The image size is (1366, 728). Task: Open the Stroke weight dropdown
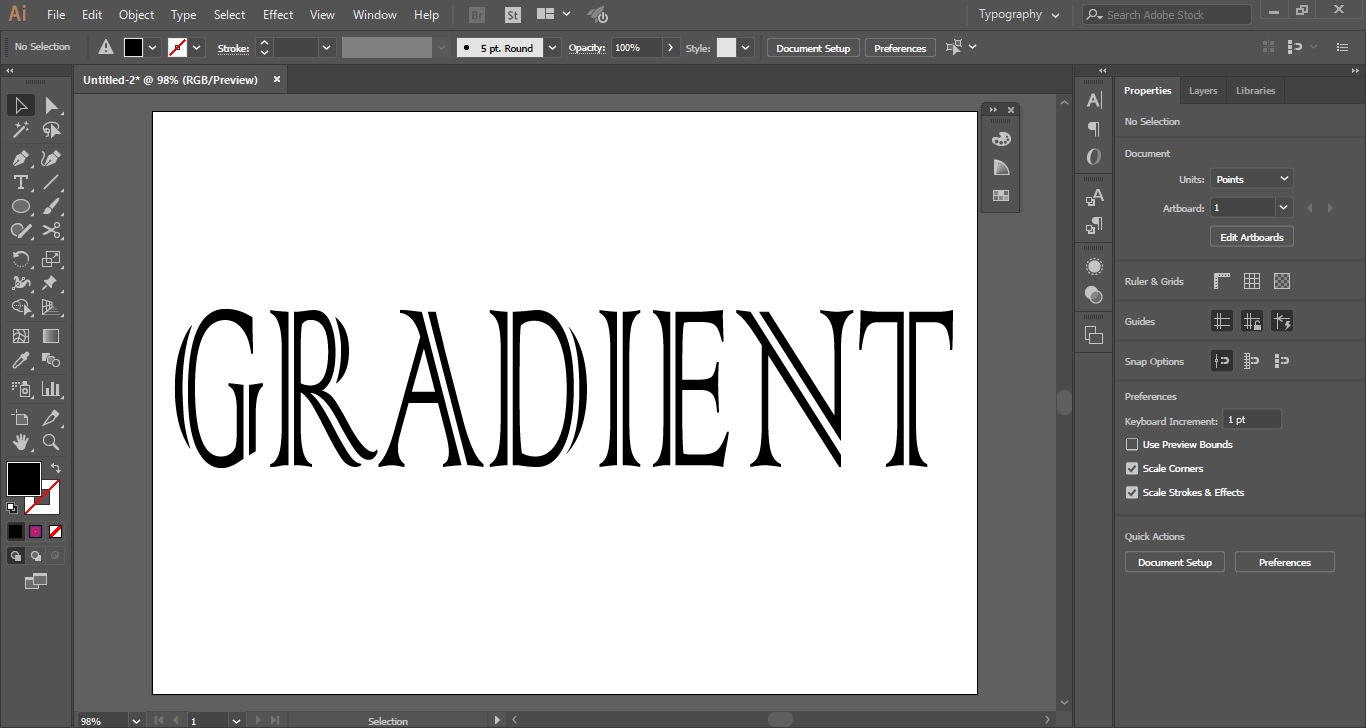click(327, 48)
